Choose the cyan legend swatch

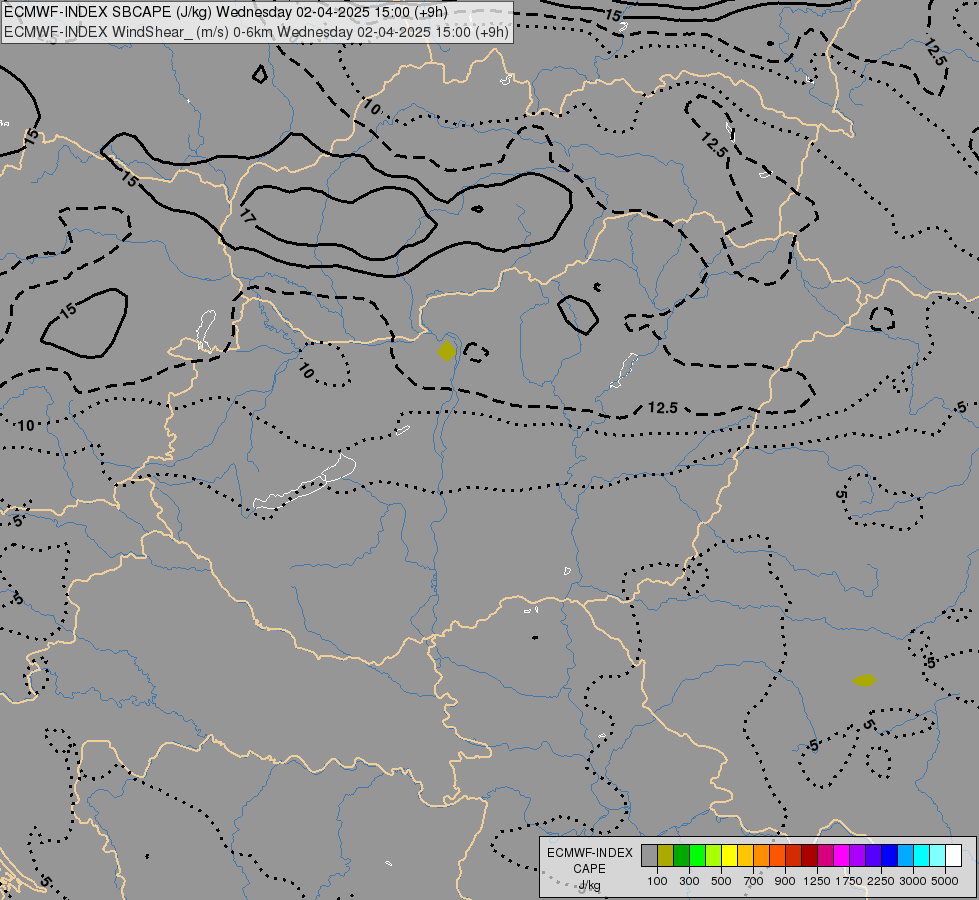point(922,856)
